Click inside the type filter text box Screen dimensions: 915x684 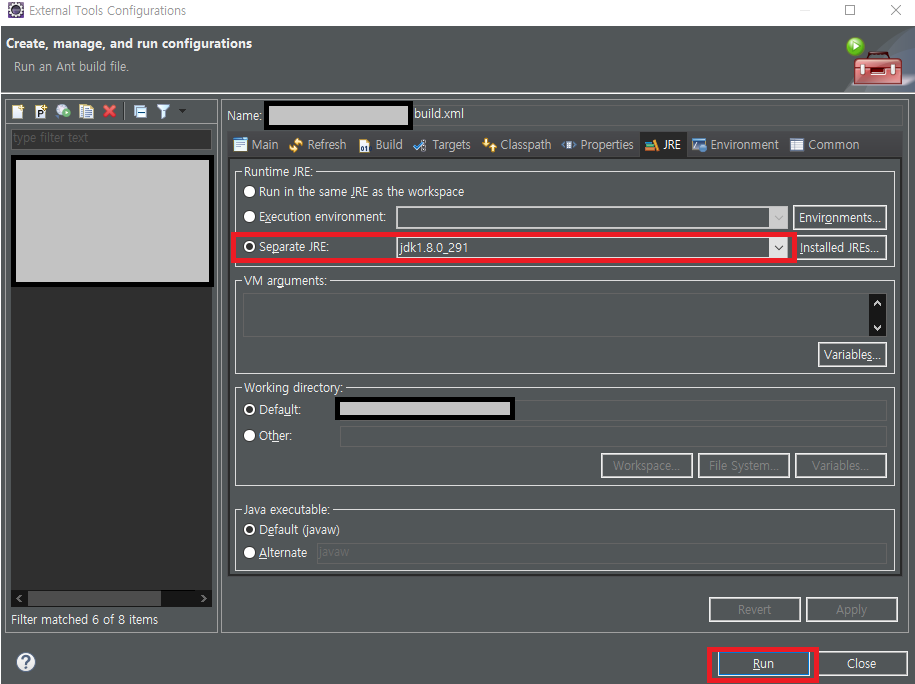pos(110,138)
